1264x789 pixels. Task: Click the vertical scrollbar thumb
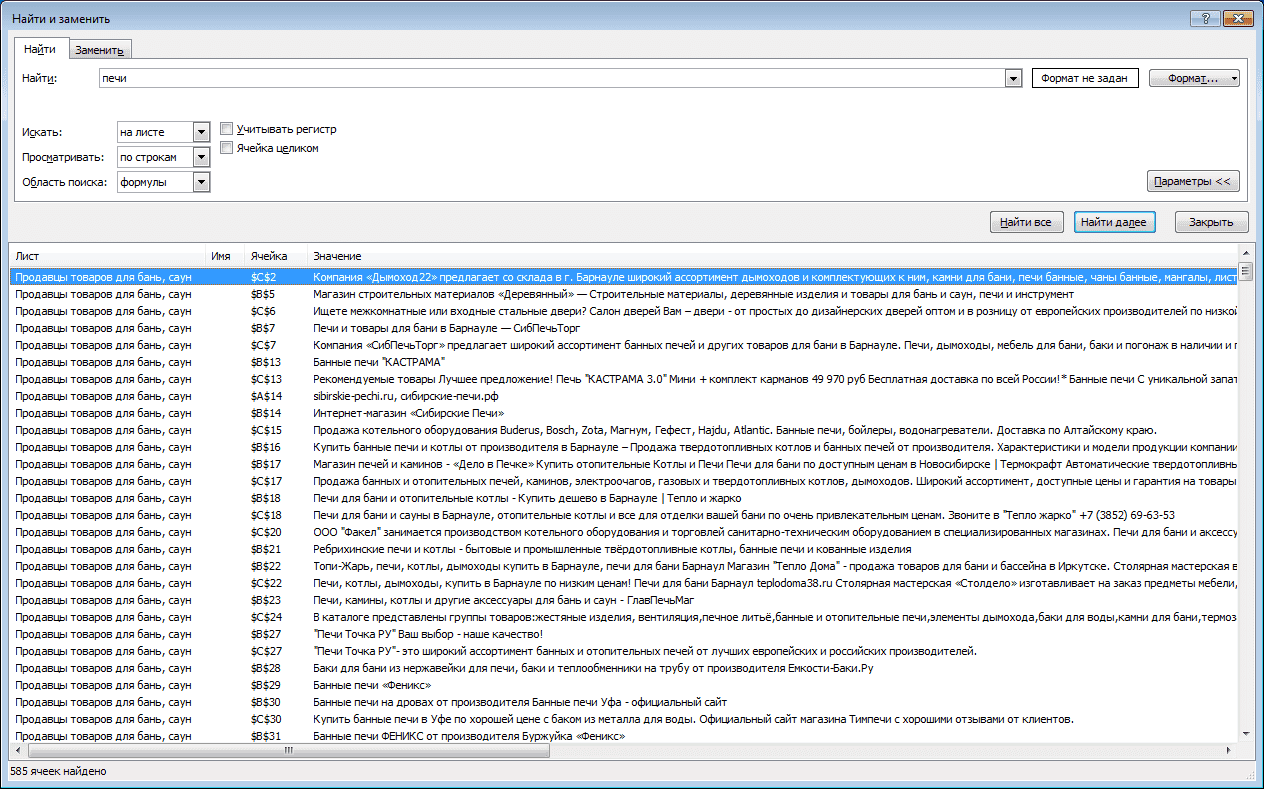click(1247, 271)
